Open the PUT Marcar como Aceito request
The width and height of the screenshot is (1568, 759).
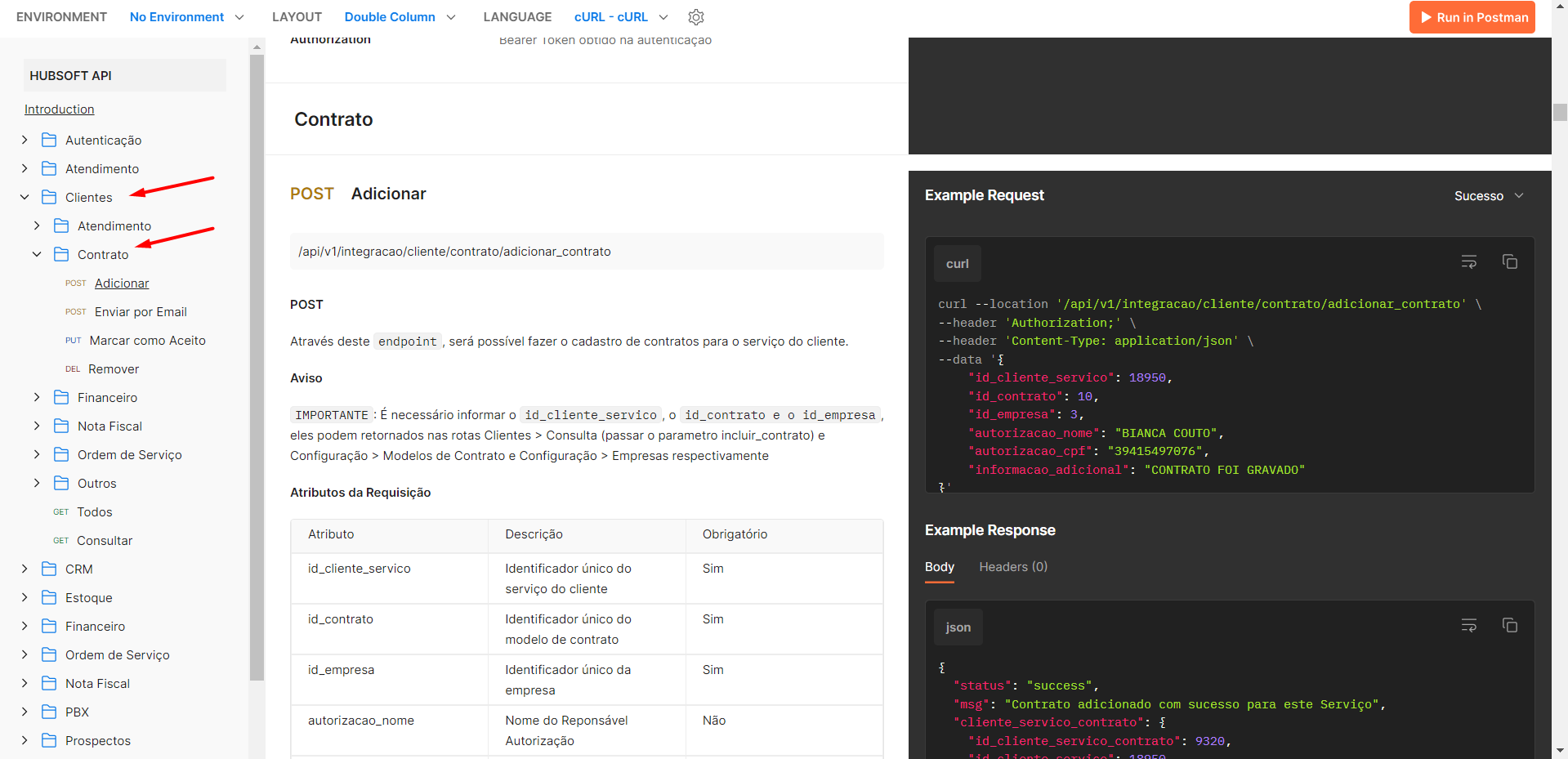pos(147,341)
